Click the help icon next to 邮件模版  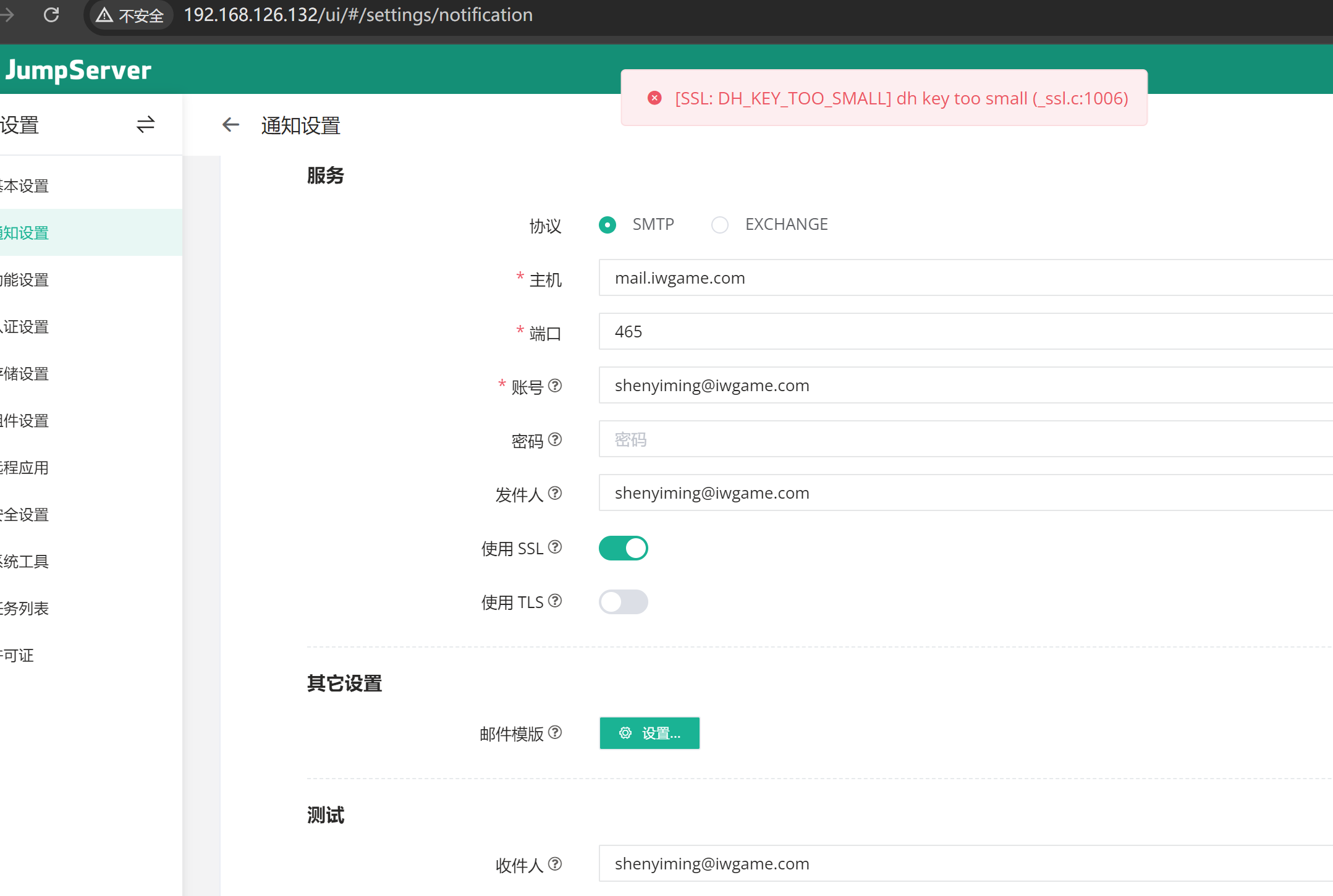(555, 732)
